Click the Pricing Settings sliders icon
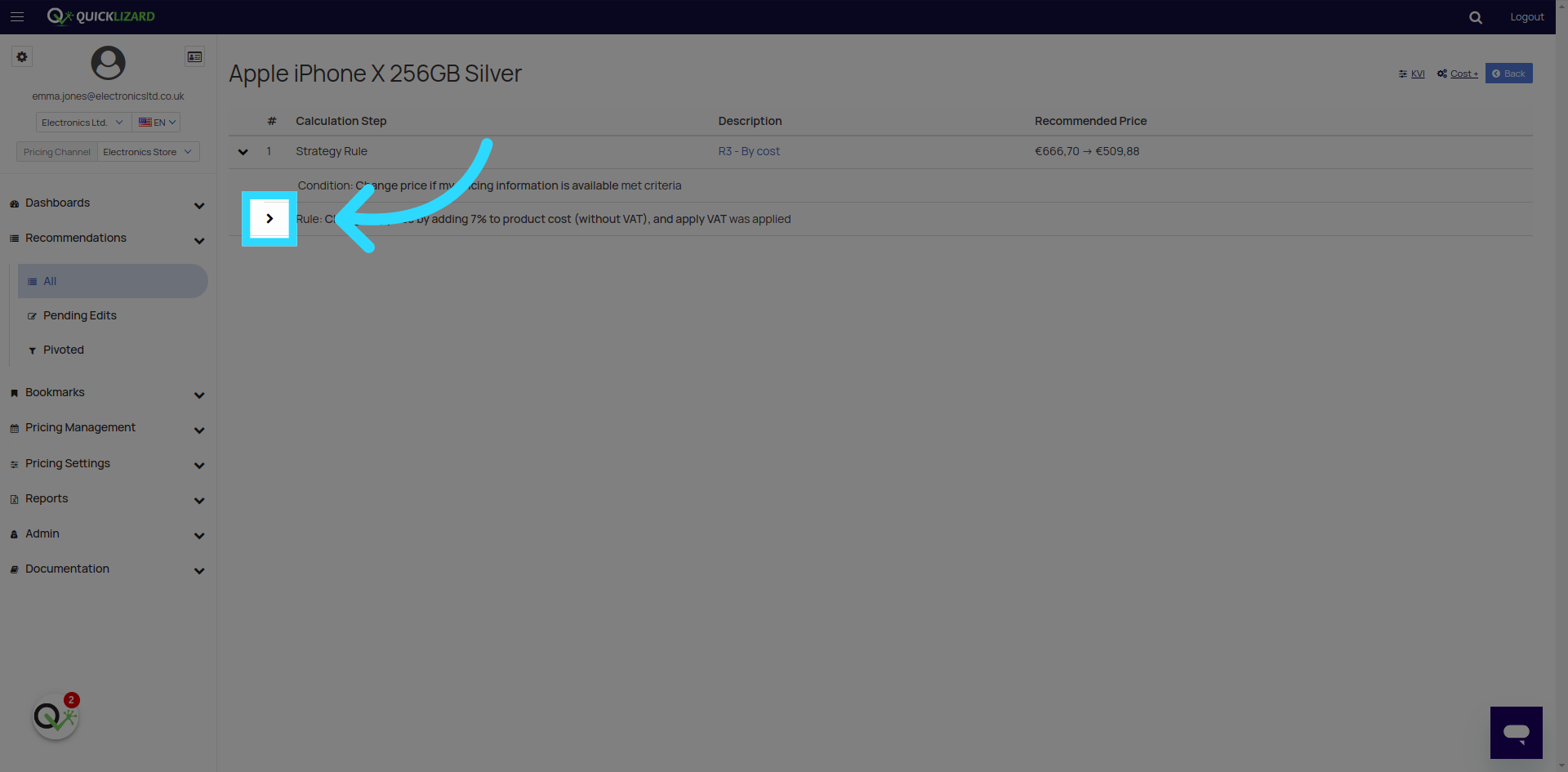Image resolution: width=1568 pixels, height=772 pixels. click(14, 464)
